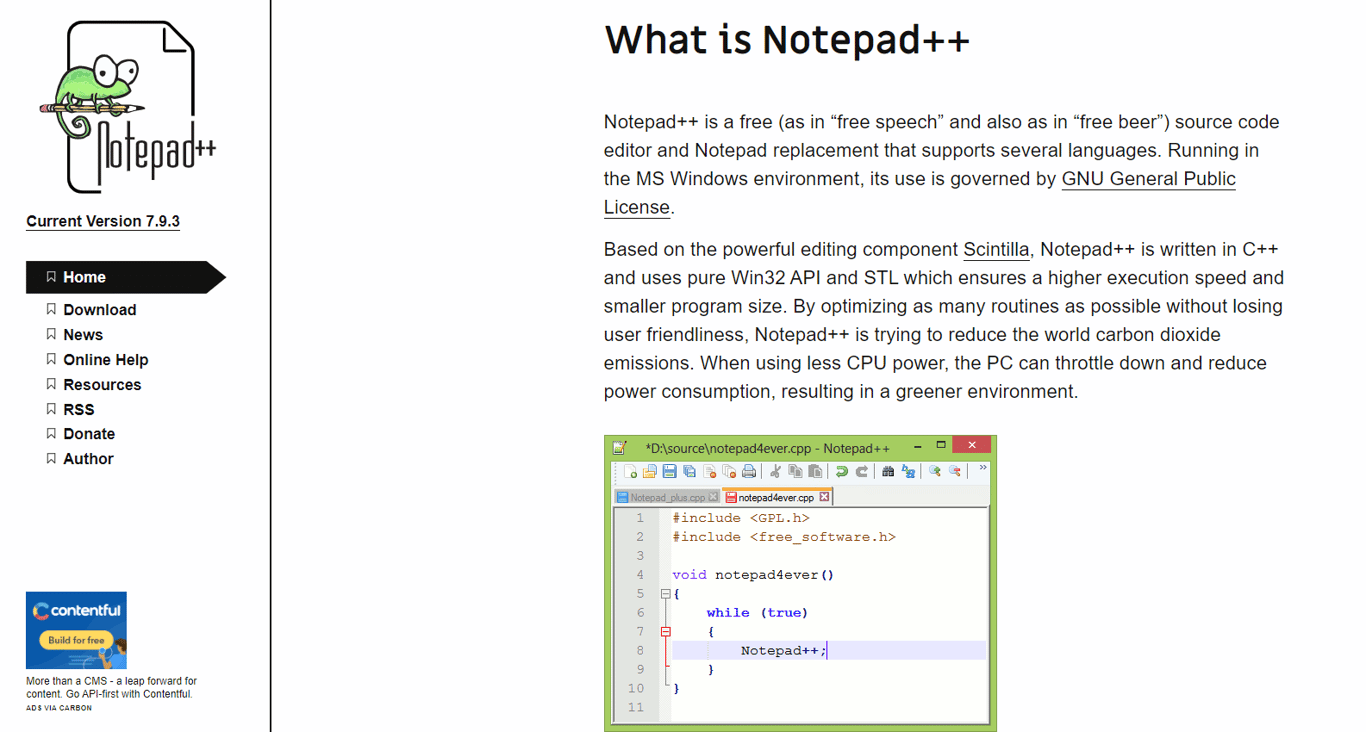Open Find using the binoculars icon
The image size is (1366, 732).
pos(888,471)
